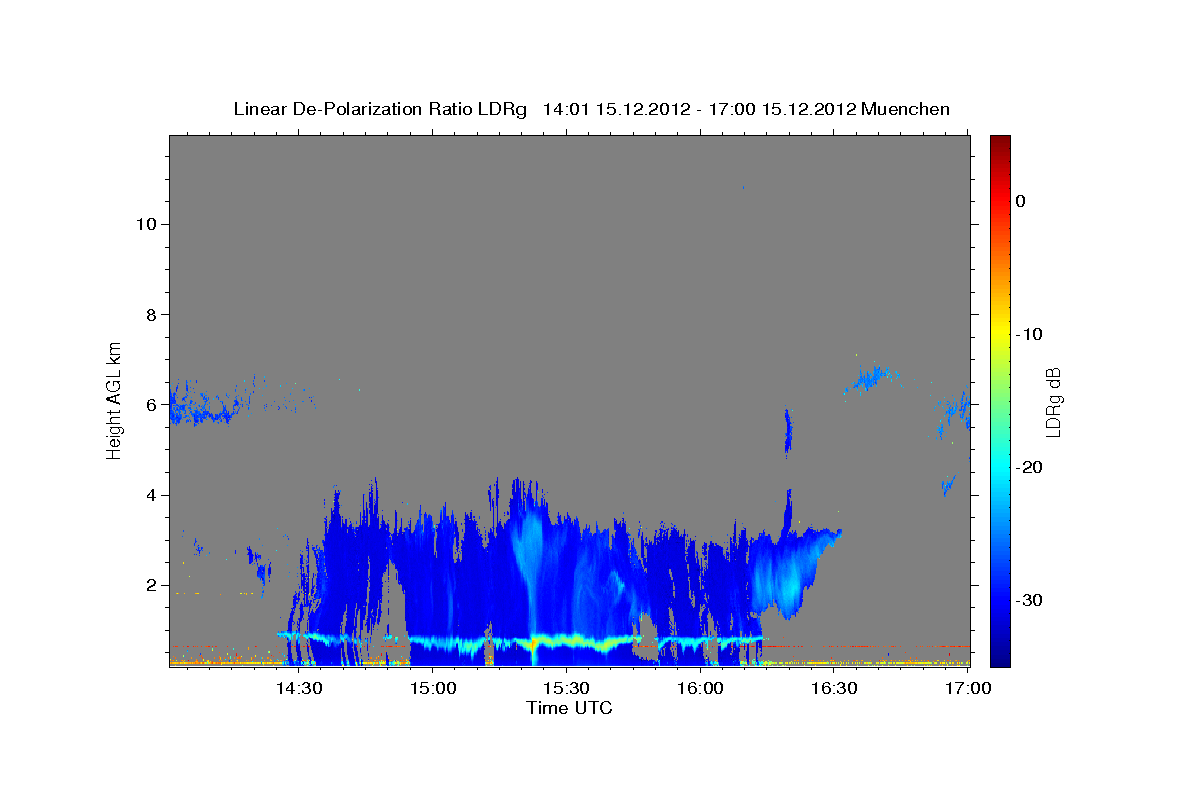Click the colorbar value -20
The width and height of the screenshot is (1200, 800).
[x=1030, y=467]
